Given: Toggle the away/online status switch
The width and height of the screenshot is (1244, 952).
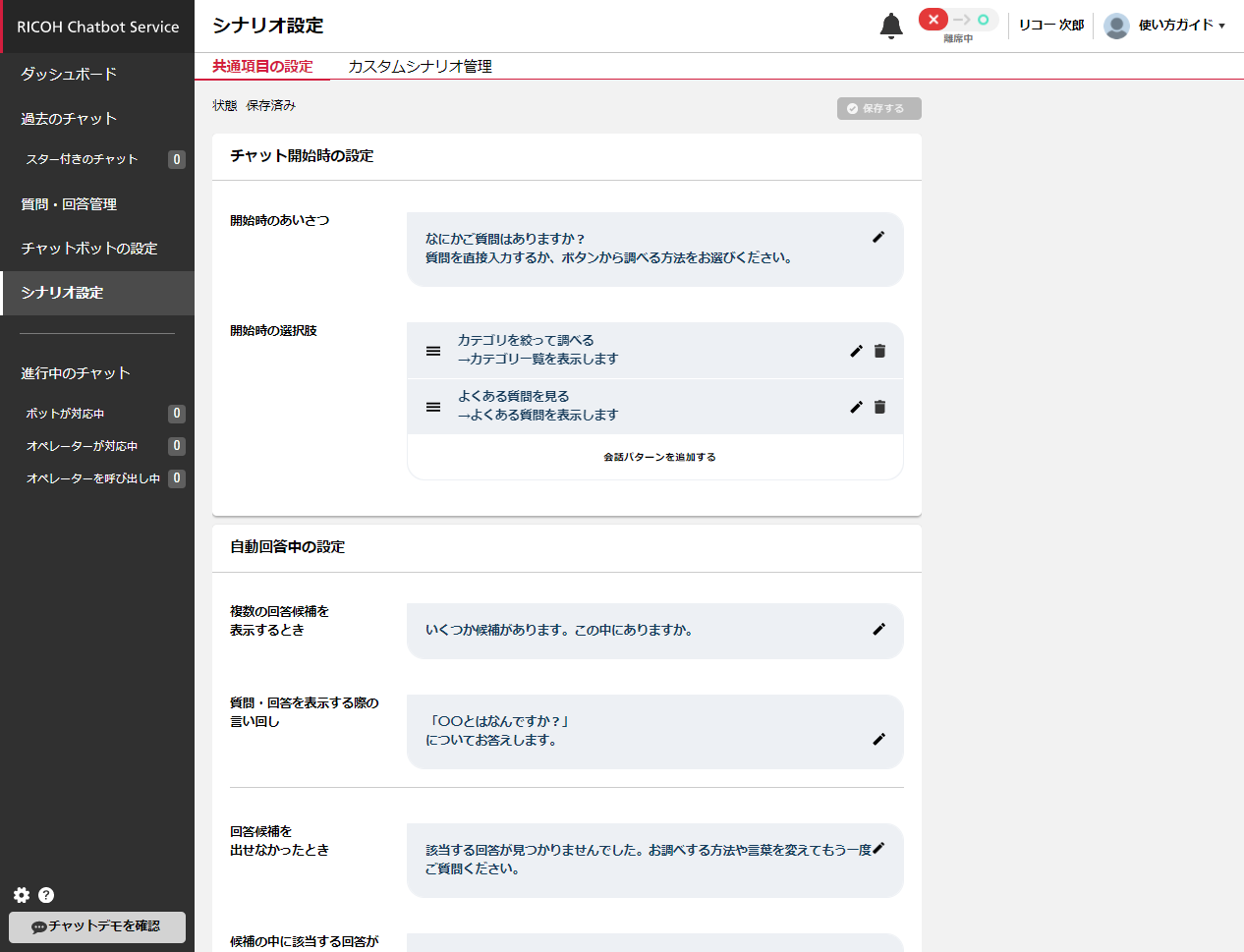Looking at the screenshot, I should tap(958, 21).
